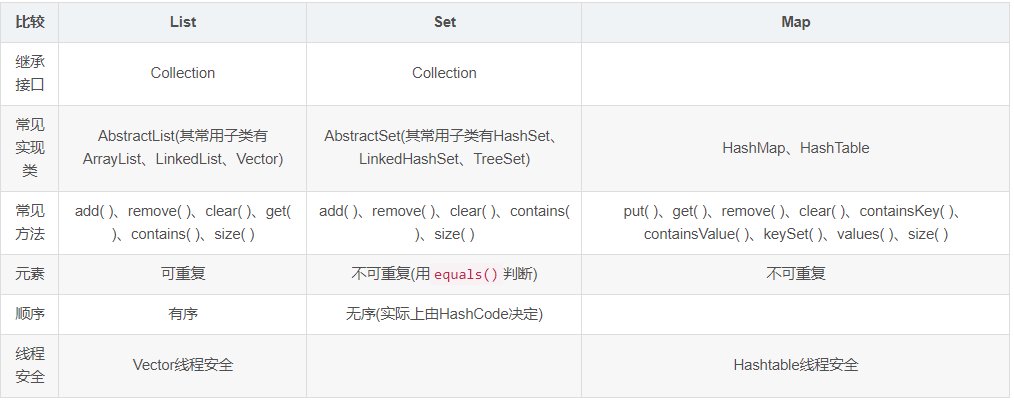This screenshot has height=401, width=1014.
Task: Click the Hashtable线程安全 cell
Action: [x=795, y=365]
